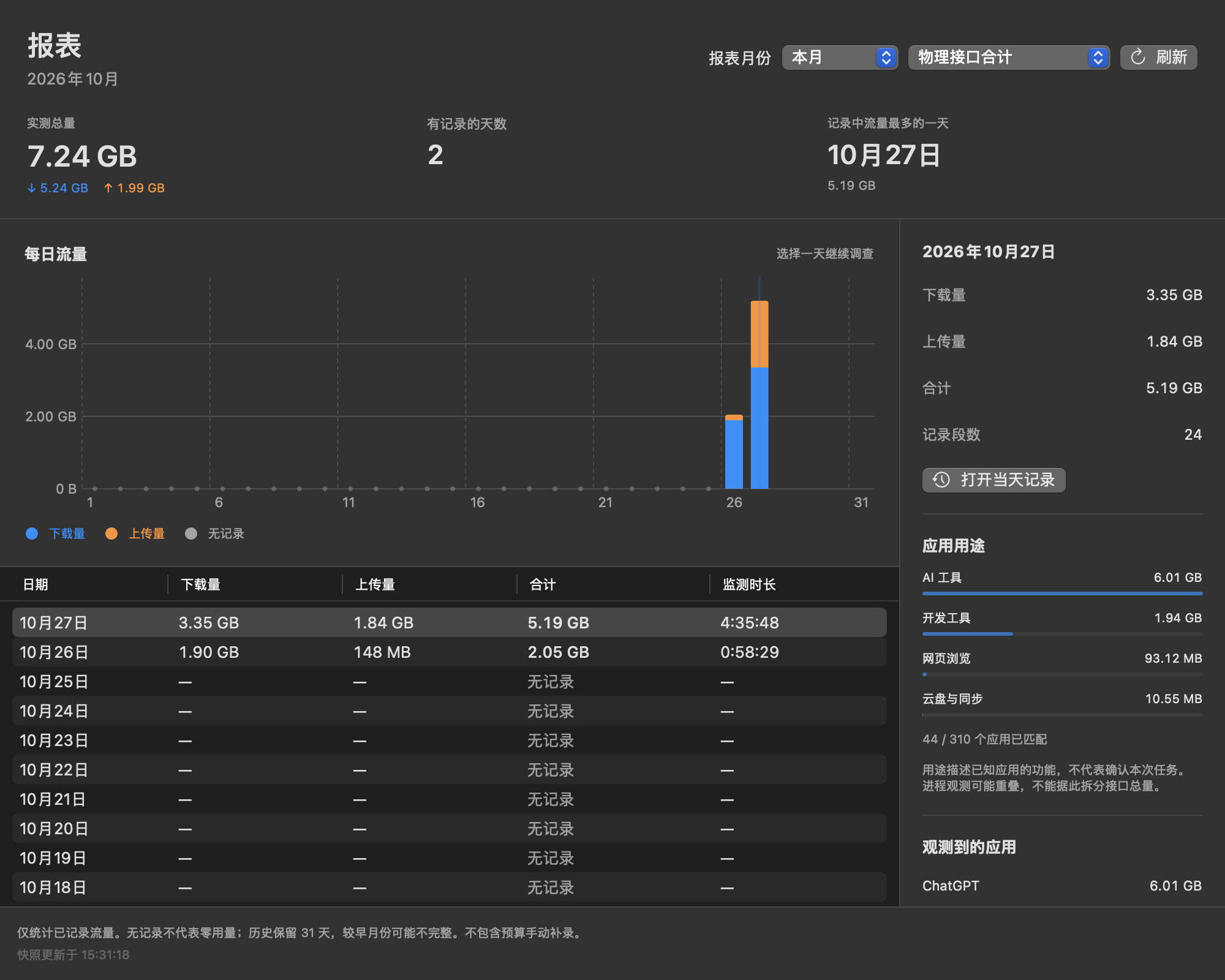1225x980 pixels.
Task: Click the 刷新 refresh button
Action: tap(1158, 58)
